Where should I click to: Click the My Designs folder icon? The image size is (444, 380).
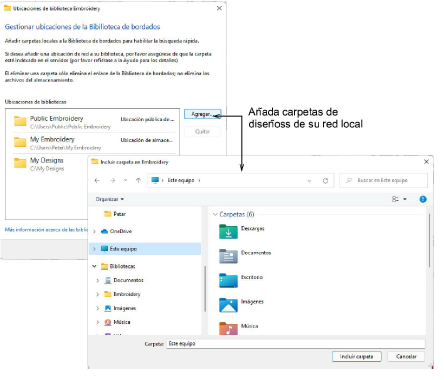20,163
